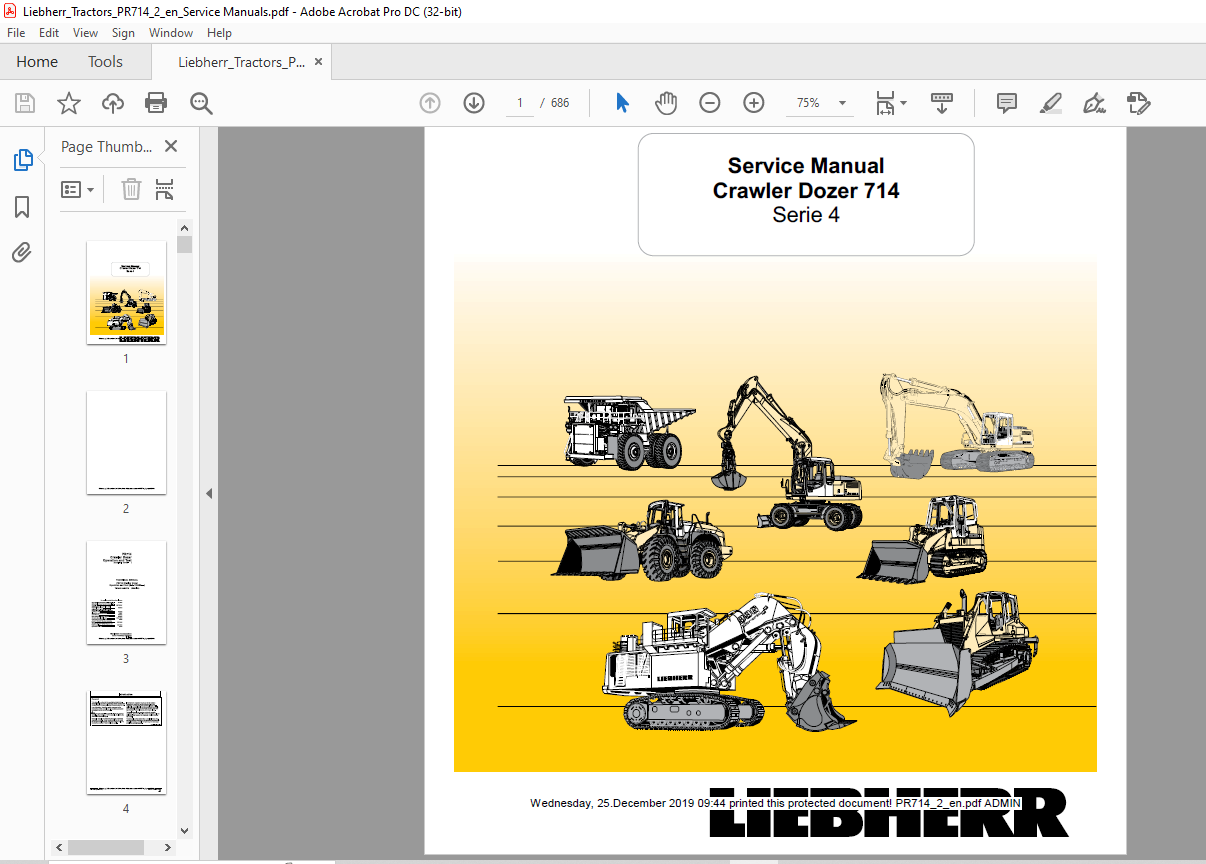Click the "Service Manual" title text
Viewport: 1206px width, 864px height.
[x=806, y=166]
